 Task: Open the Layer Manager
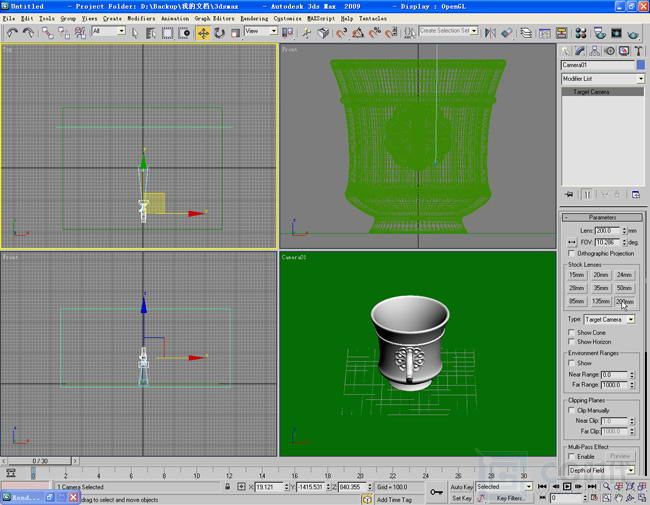tap(526, 33)
